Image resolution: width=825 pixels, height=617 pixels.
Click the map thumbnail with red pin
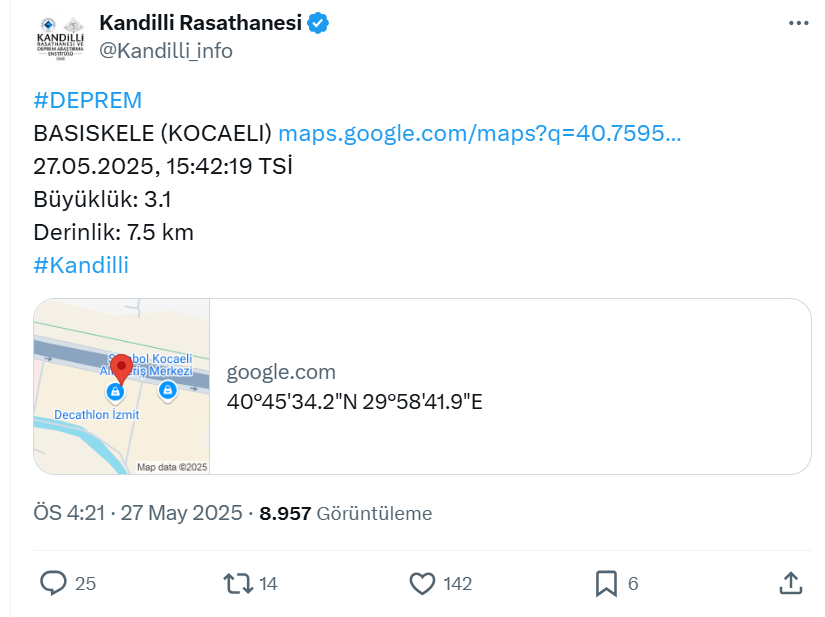coord(122,387)
